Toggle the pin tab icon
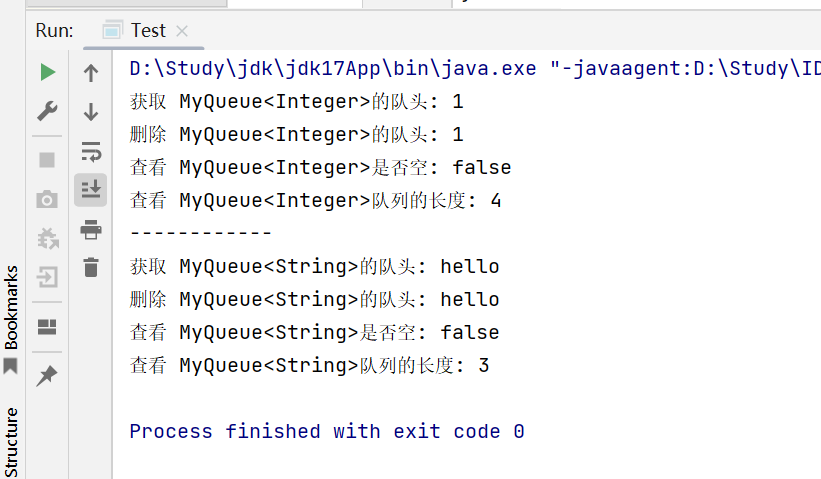 tap(47, 376)
